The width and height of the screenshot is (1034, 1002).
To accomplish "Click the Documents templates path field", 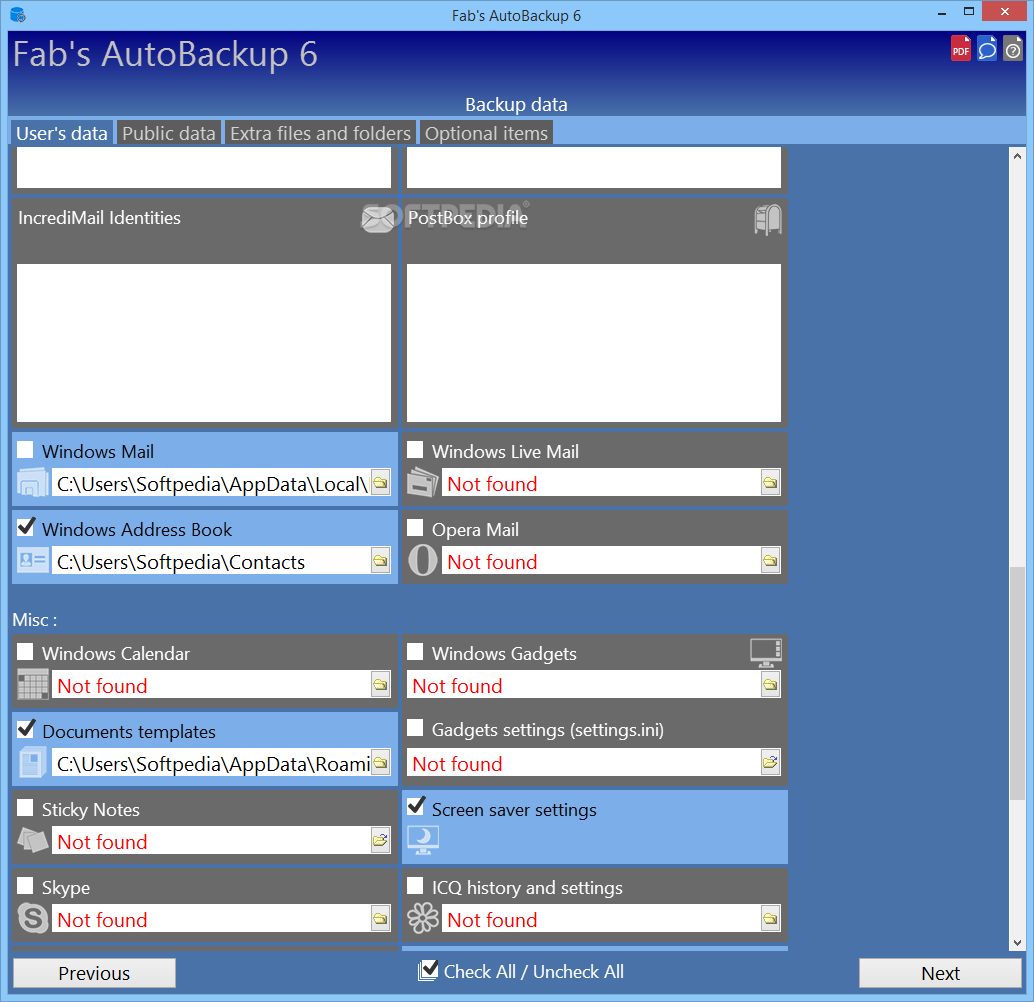I will tap(211, 763).
